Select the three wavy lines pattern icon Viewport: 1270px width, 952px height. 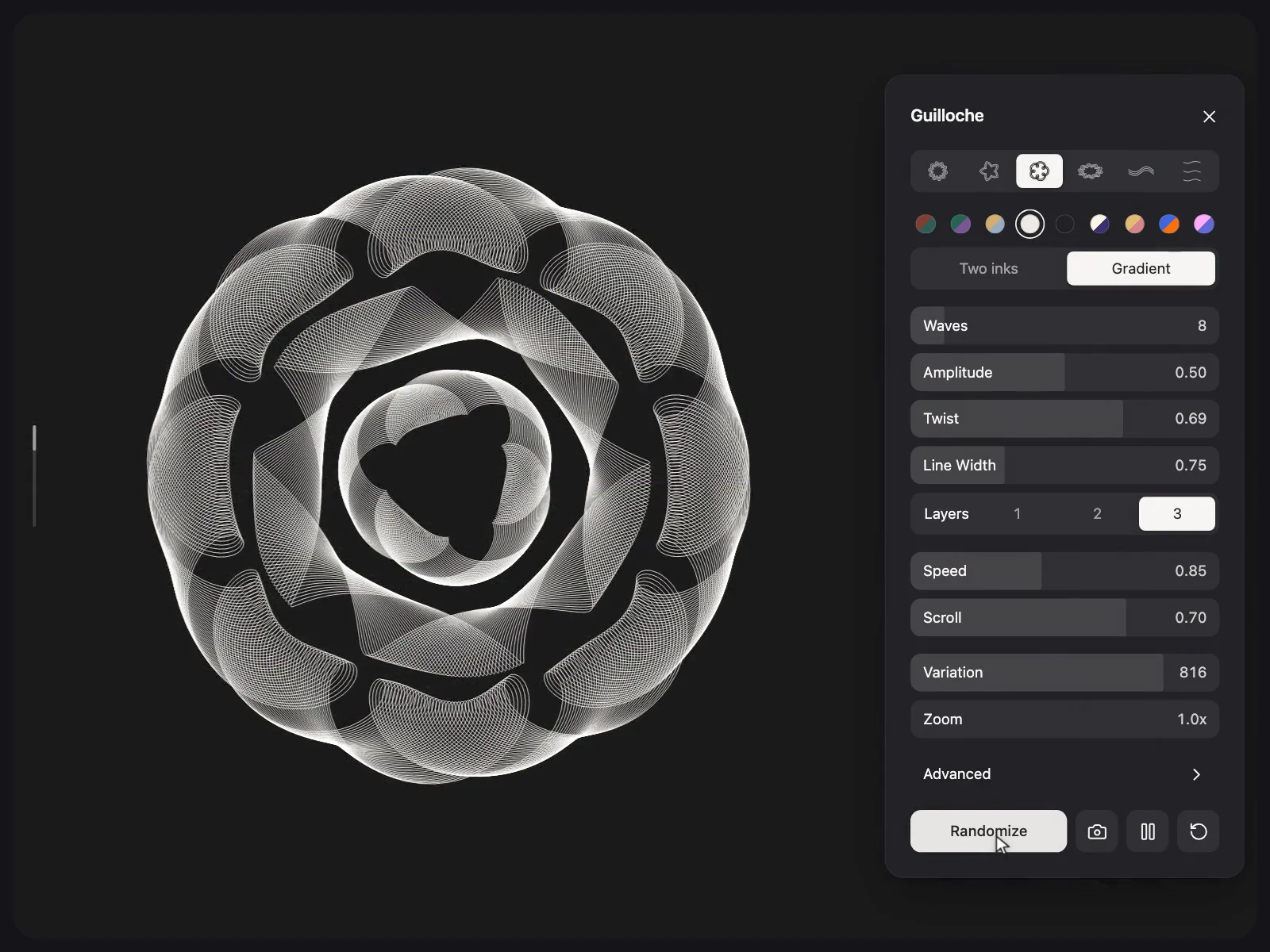tap(1192, 171)
